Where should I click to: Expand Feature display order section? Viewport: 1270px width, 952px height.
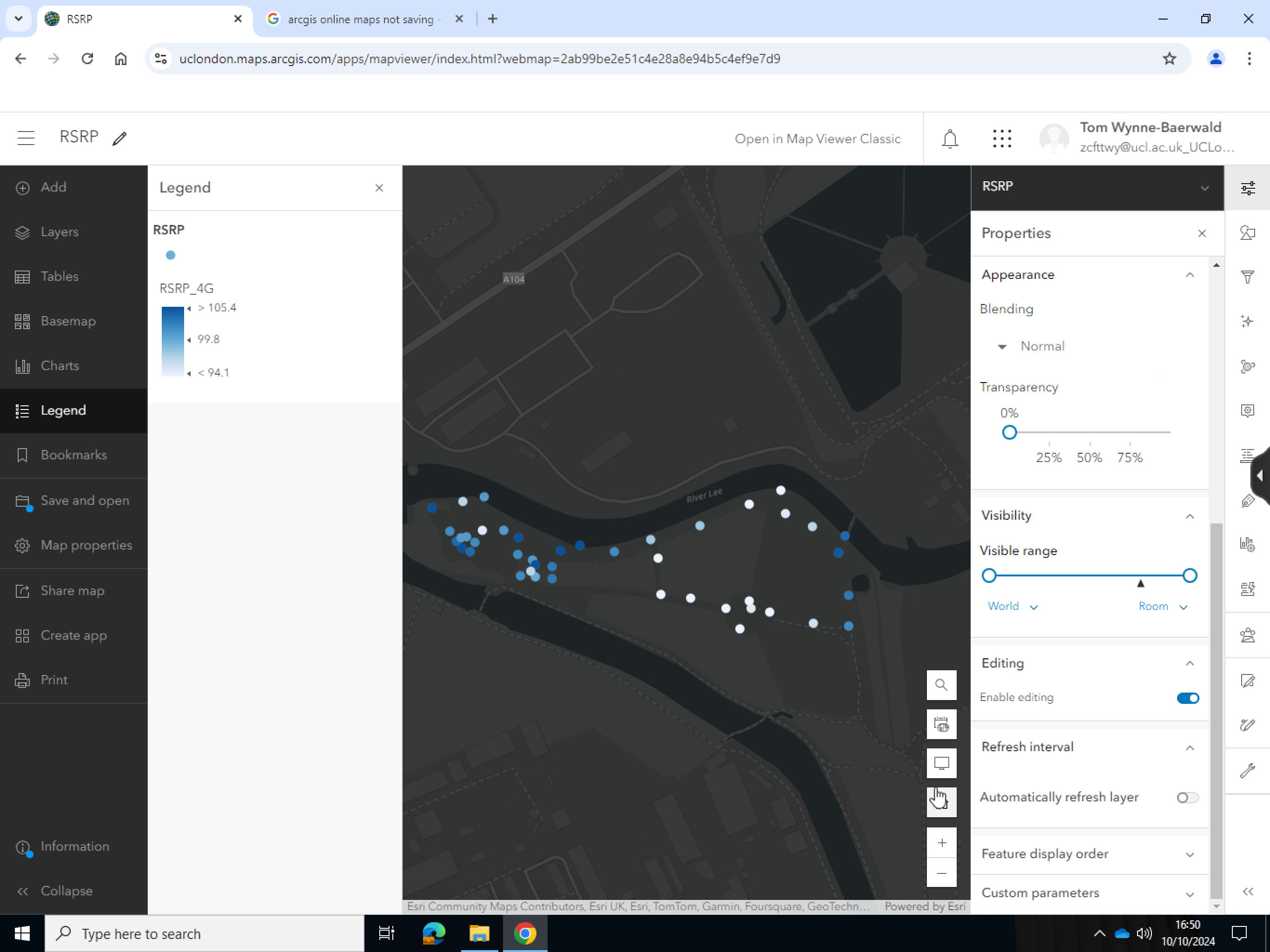point(1089,854)
